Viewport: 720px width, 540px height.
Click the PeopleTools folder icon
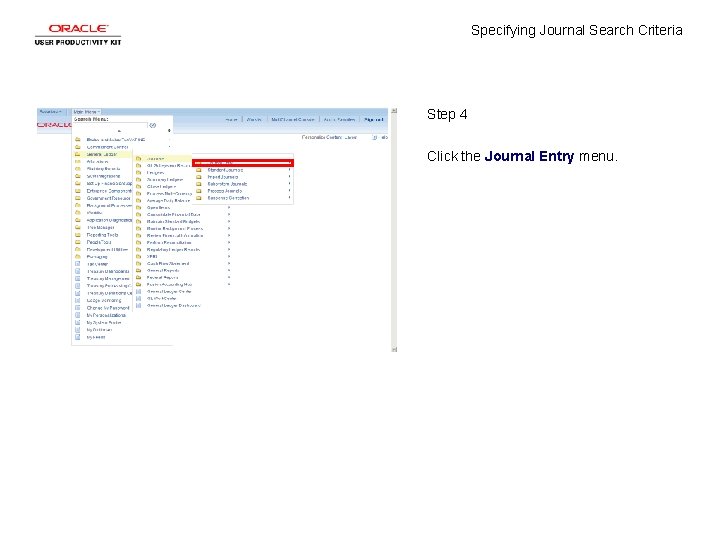tap(78, 242)
